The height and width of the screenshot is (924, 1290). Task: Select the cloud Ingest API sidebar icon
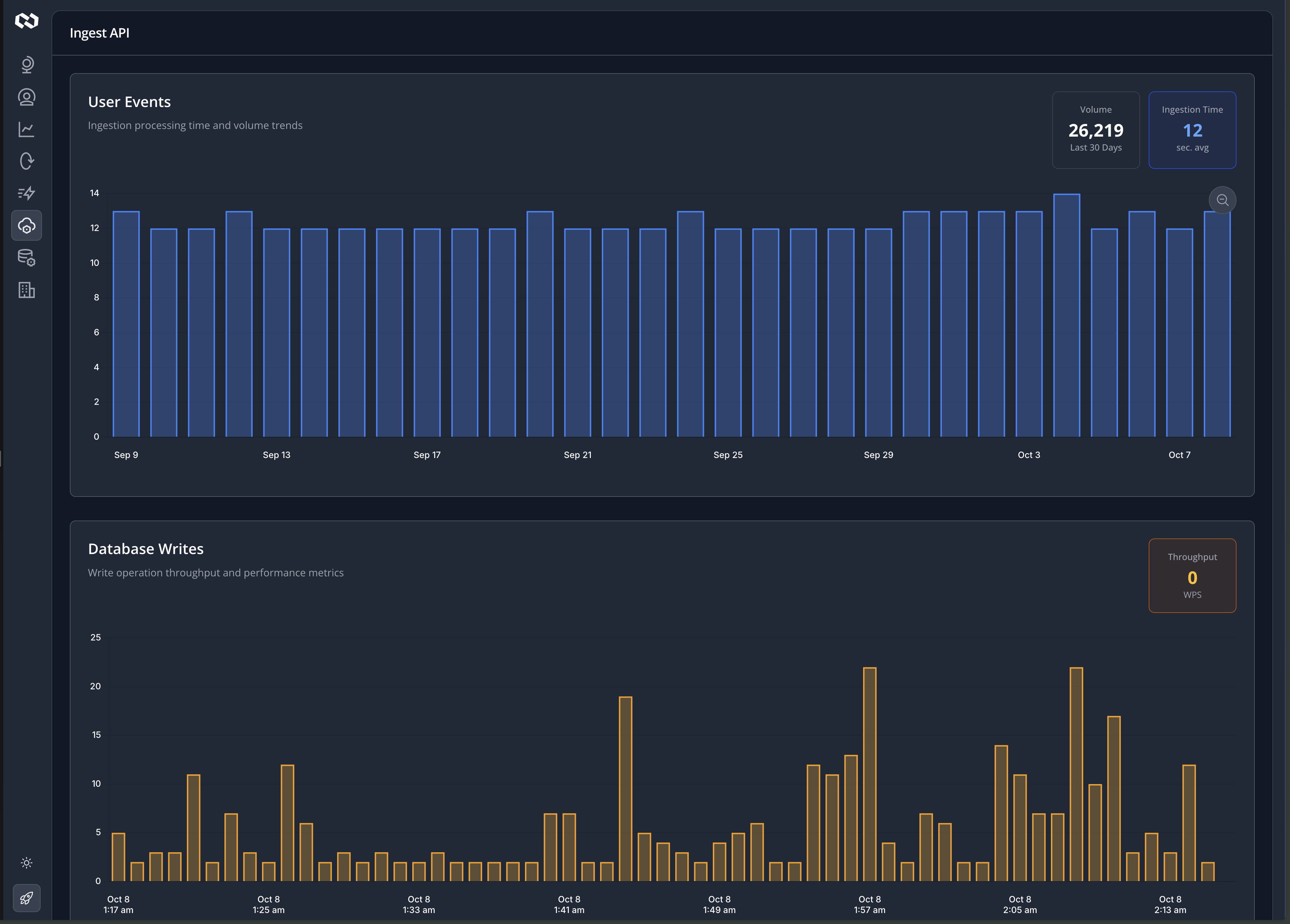coord(27,226)
